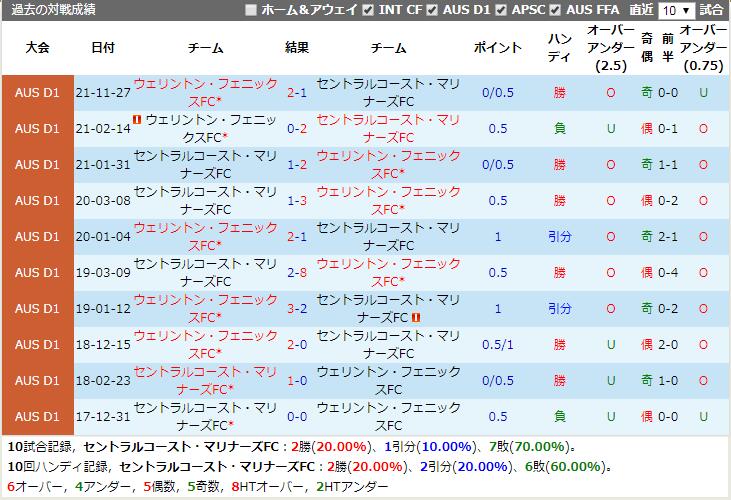731x500 pixels.
Task: Open the 2-1 result on 21-11-27
Action: pyautogui.click(x=297, y=93)
